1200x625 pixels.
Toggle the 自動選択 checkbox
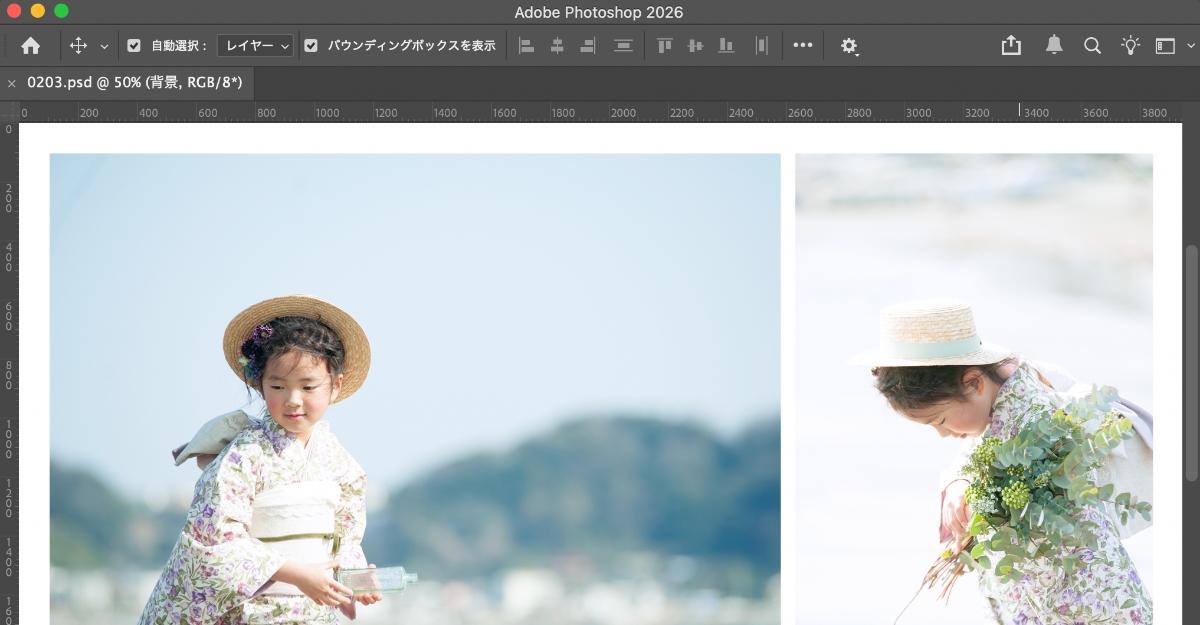coord(135,45)
